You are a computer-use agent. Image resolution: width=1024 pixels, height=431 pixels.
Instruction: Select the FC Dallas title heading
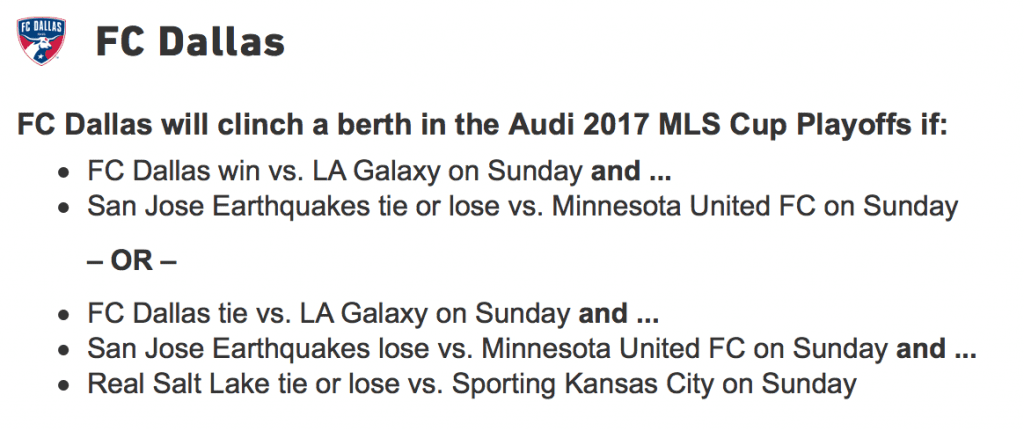(x=190, y=42)
